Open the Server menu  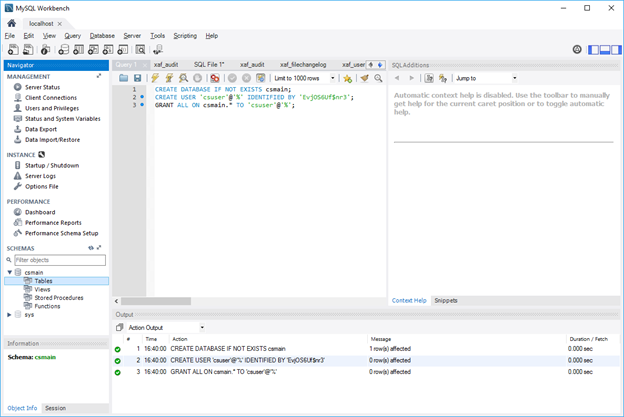(x=132, y=36)
